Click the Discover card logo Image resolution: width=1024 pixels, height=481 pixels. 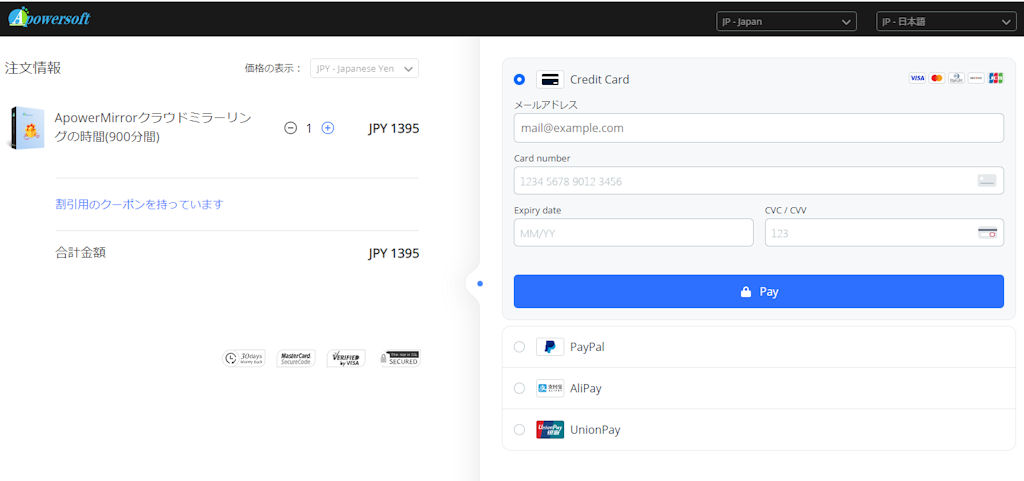click(976, 78)
